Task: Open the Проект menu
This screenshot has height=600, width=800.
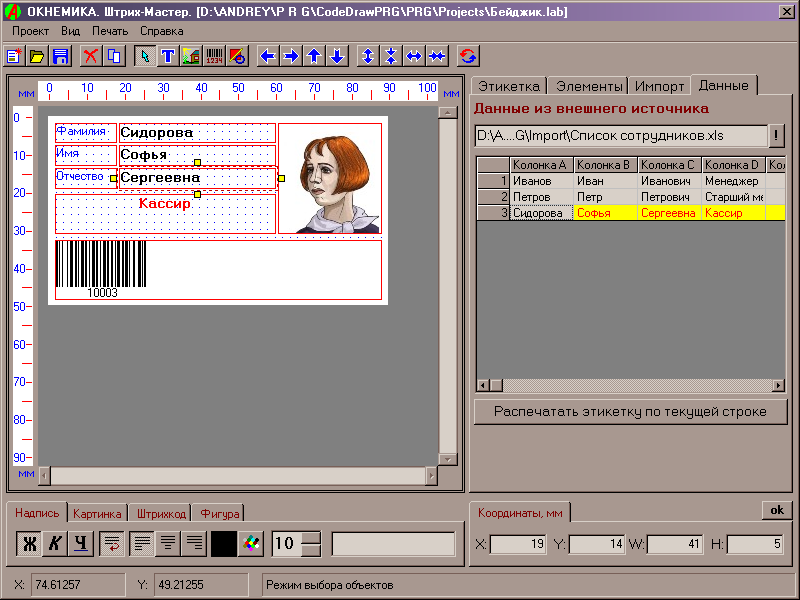Action: (30, 31)
